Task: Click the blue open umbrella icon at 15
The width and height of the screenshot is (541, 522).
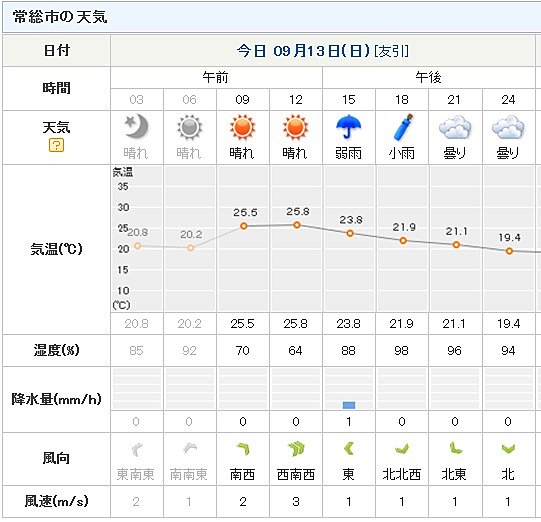Action: tap(349, 127)
